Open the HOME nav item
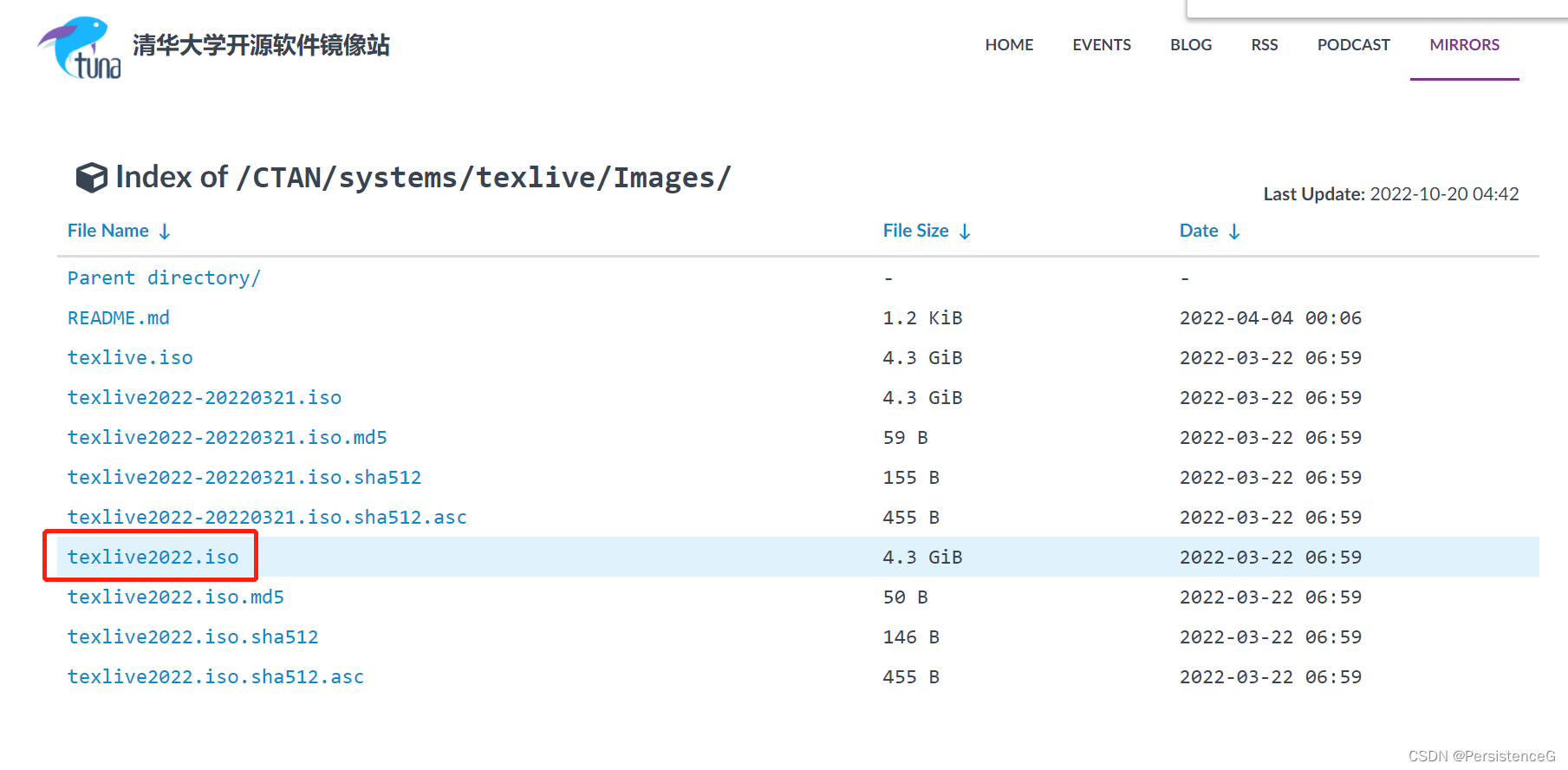Image resolution: width=1568 pixels, height=770 pixels. pyautogui.click(x=1009, y=45)
